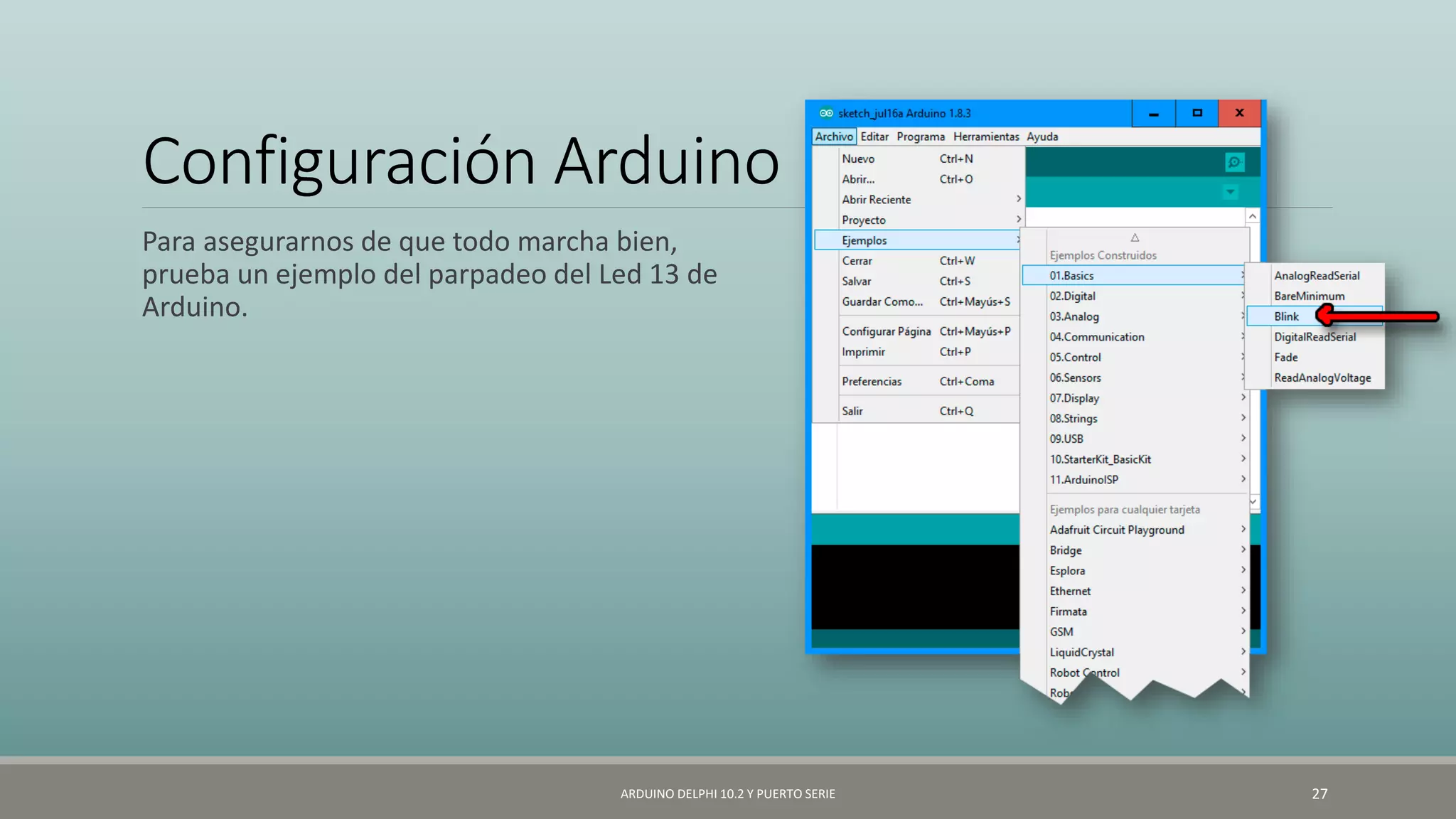1456x819 pixels.
Task: Open Bridge library examples
Action: point(1135,550)
